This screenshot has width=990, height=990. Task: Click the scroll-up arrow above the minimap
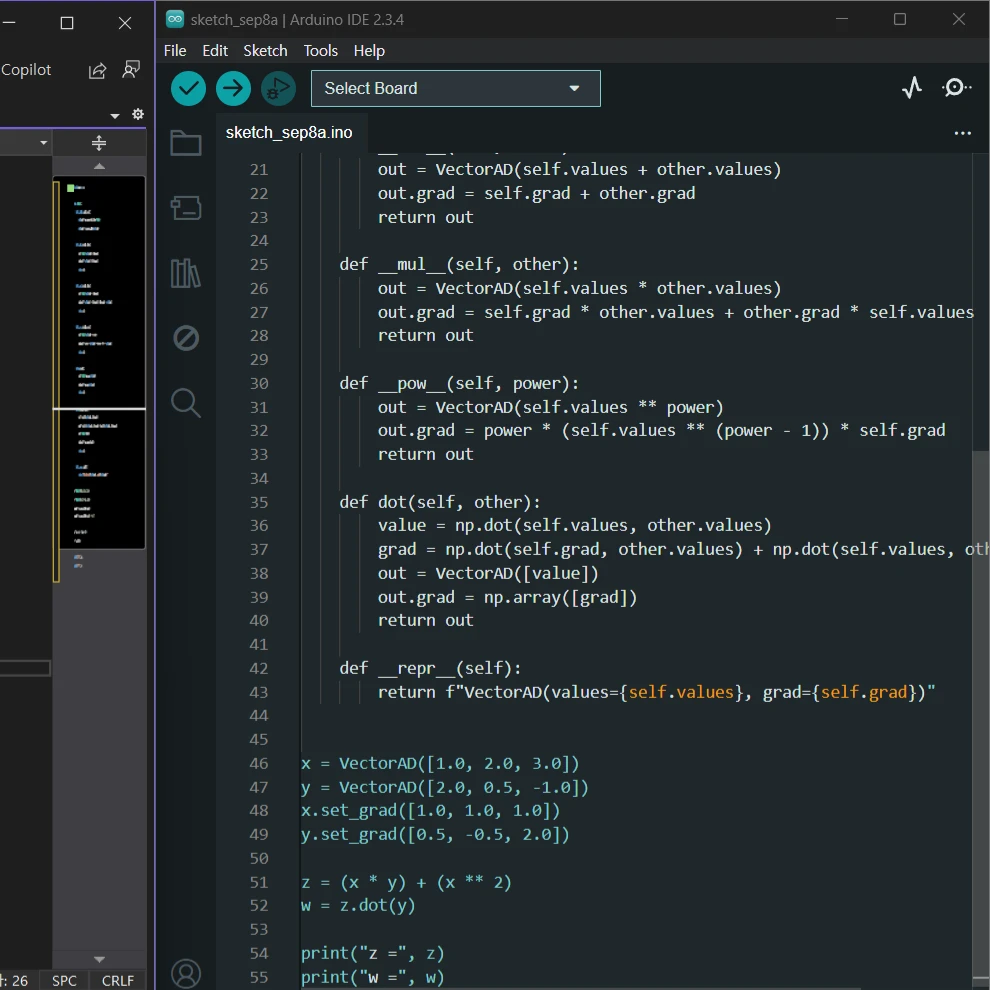pos(99,166)
